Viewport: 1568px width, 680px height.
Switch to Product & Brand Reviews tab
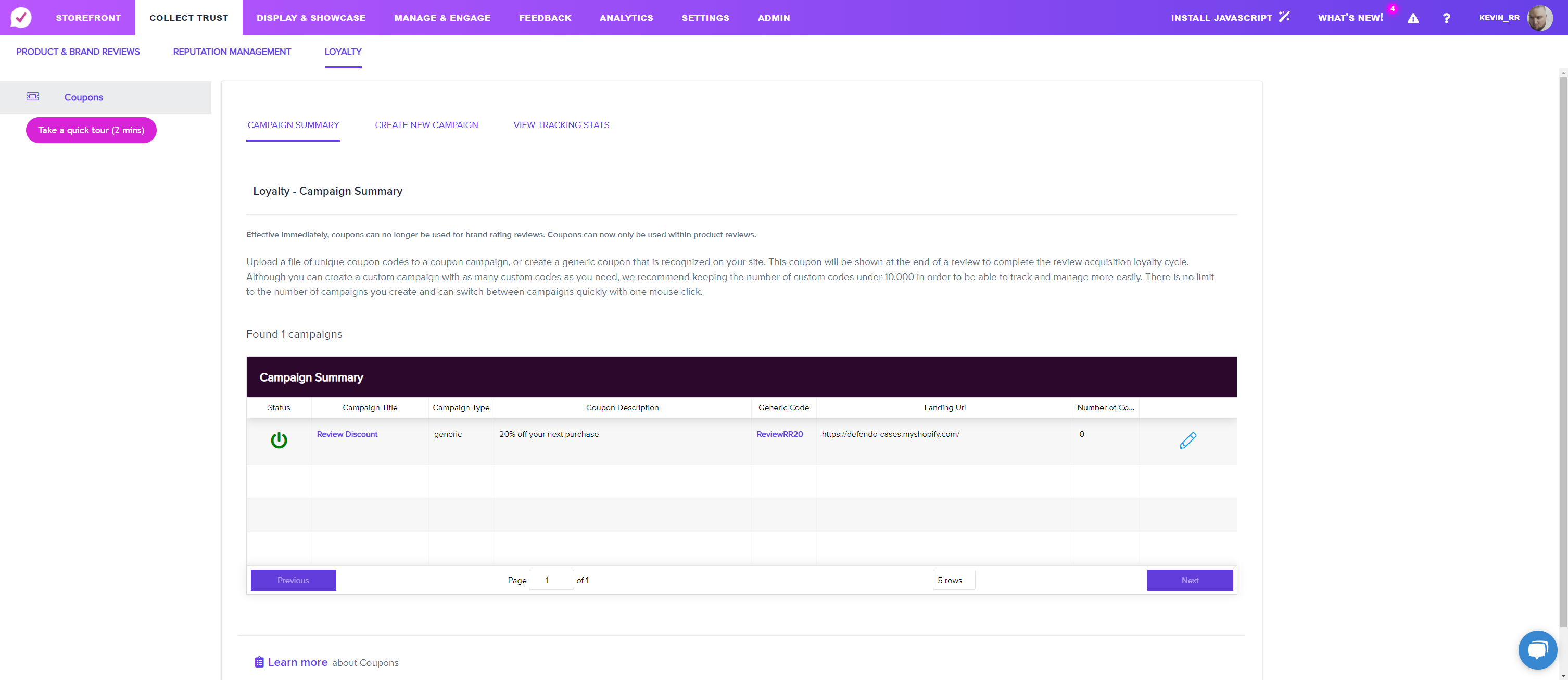tap(78, 52)
